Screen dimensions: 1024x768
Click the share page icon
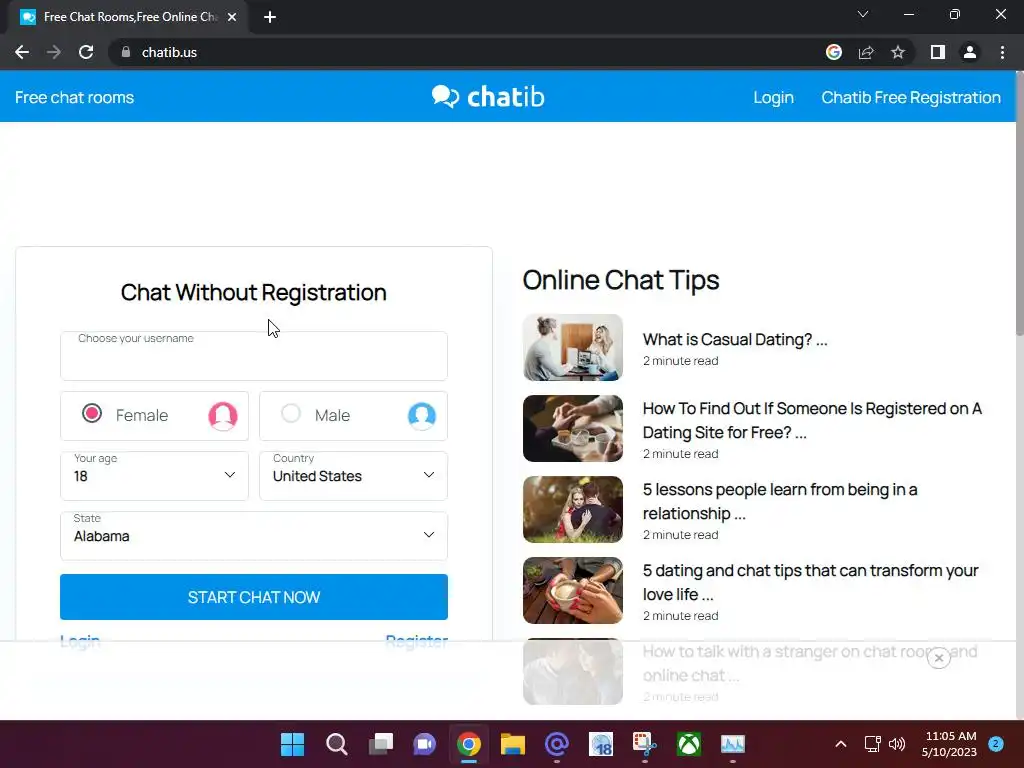866,52
